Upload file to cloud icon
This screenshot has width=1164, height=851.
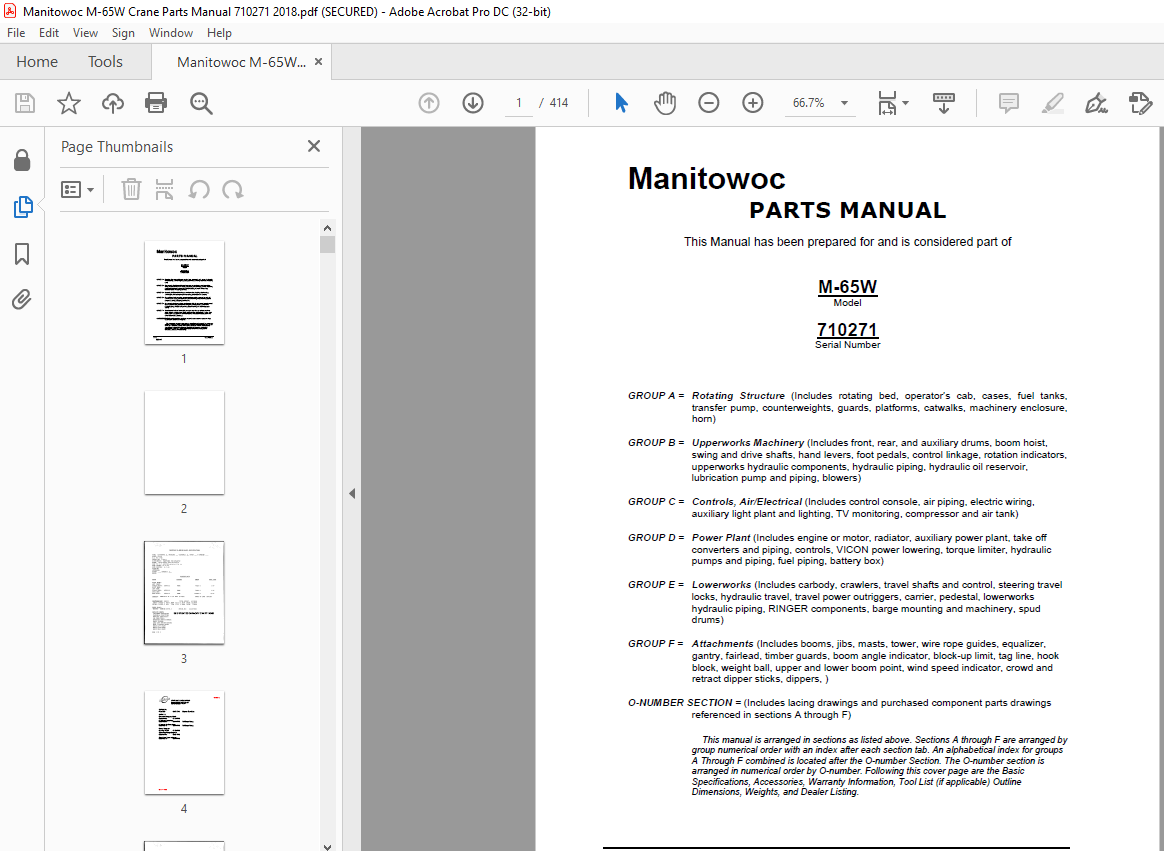(113, 102)
